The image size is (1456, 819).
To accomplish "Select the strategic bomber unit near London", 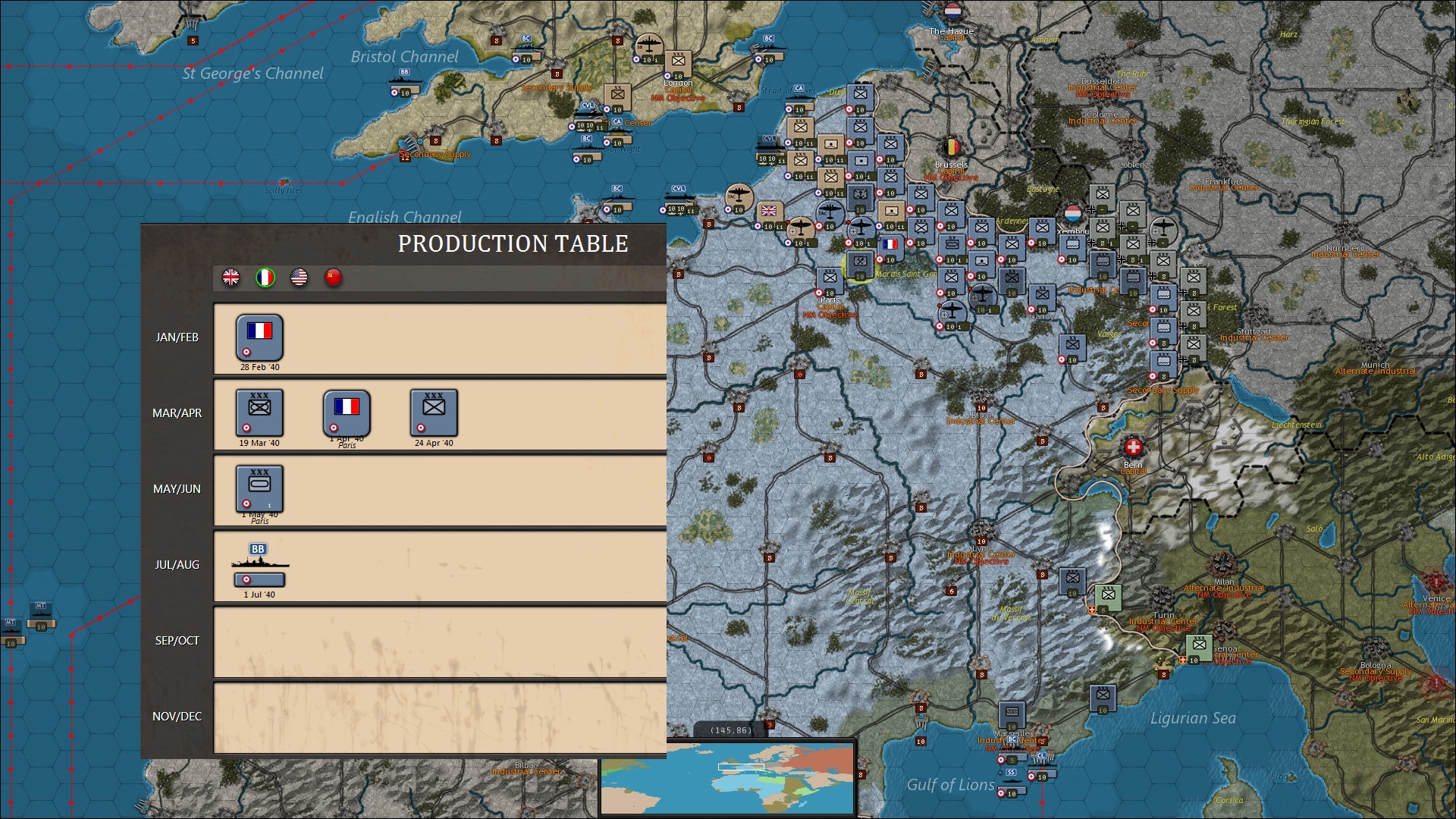I will pos(648,48).
